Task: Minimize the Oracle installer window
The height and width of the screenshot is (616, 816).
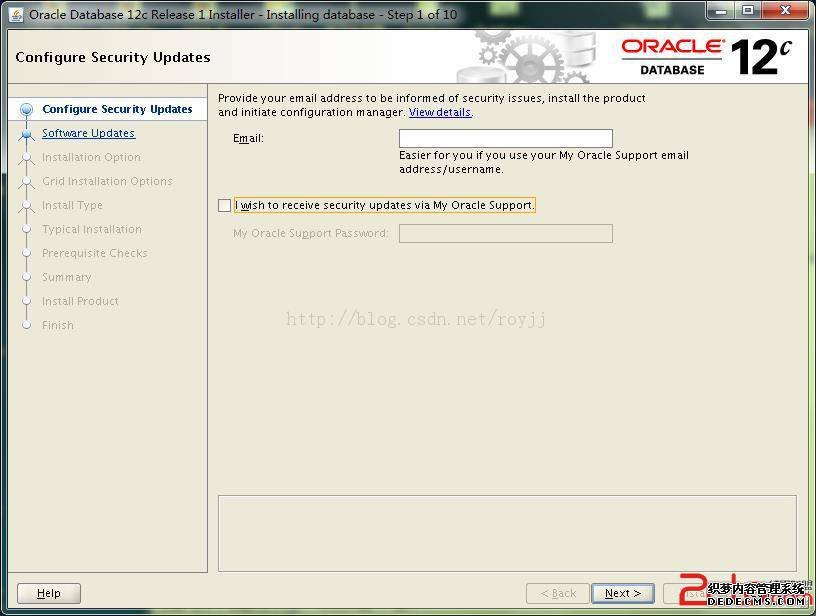Action: [723, 11]
